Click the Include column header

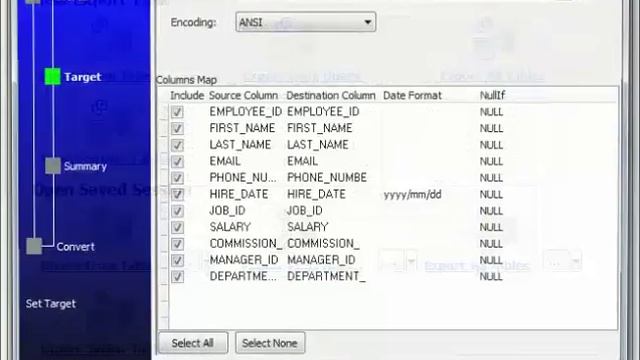(187, 96)
